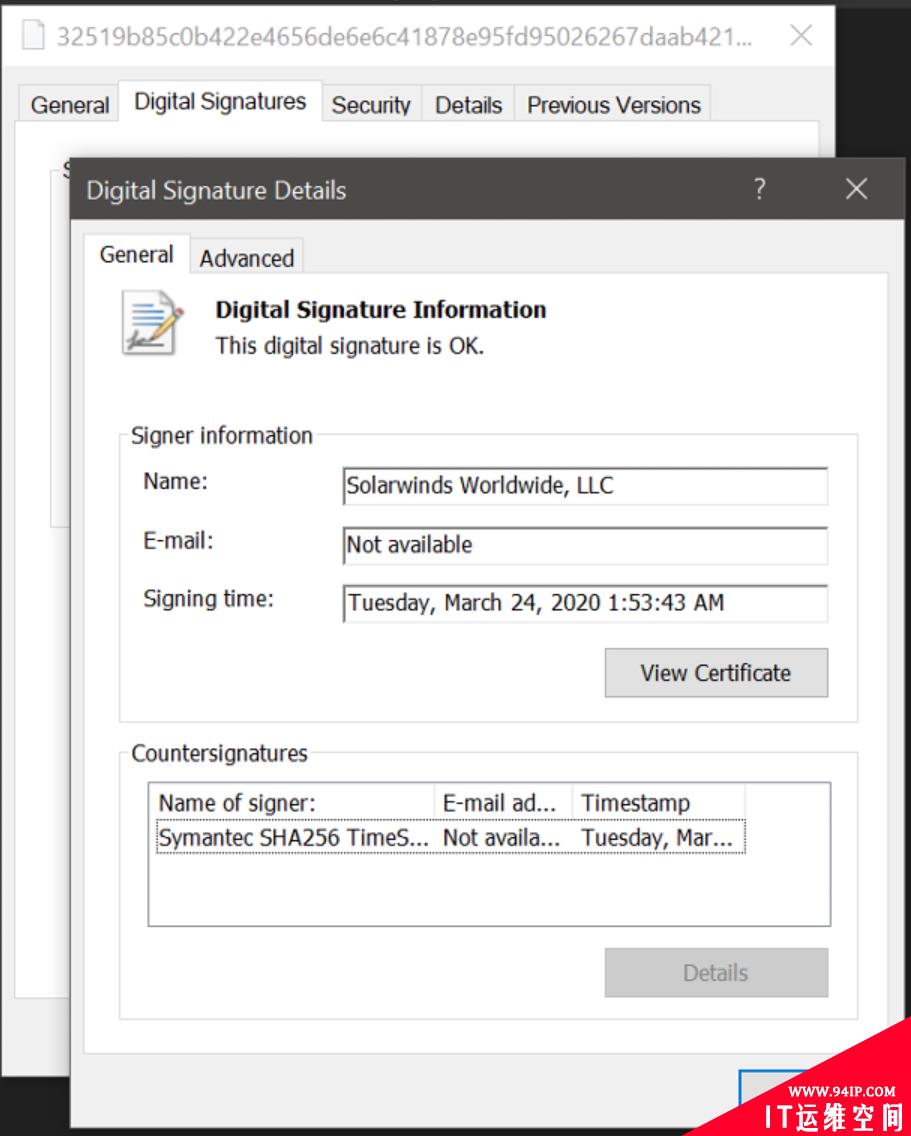Click the E-mail ad... column header

(x=504, y=803)
